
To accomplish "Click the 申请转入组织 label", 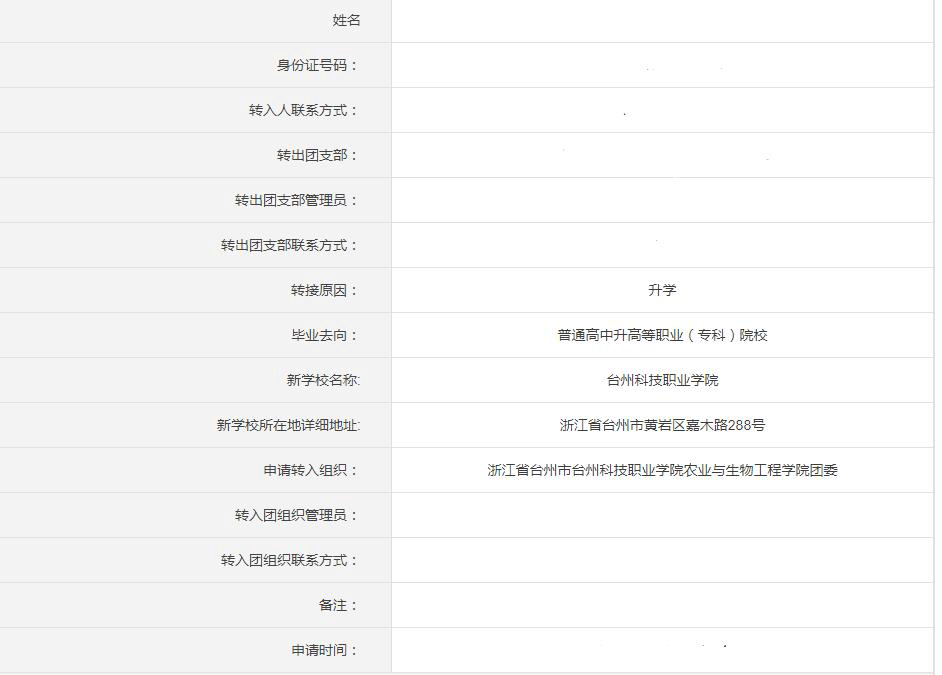I will (x=310, y=470).
